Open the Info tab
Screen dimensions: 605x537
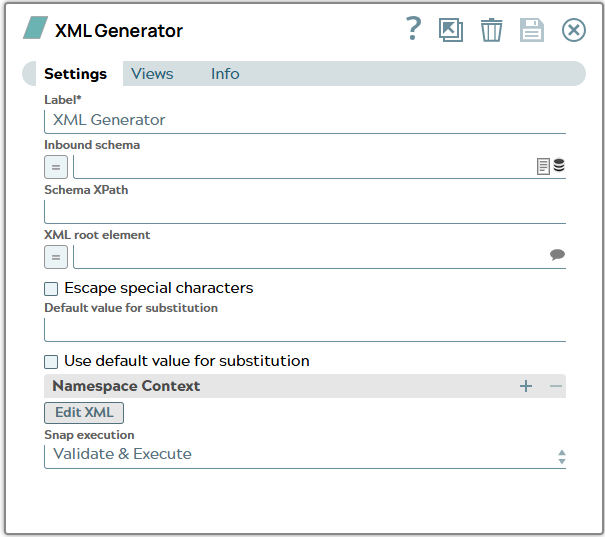tap(225, 73)
